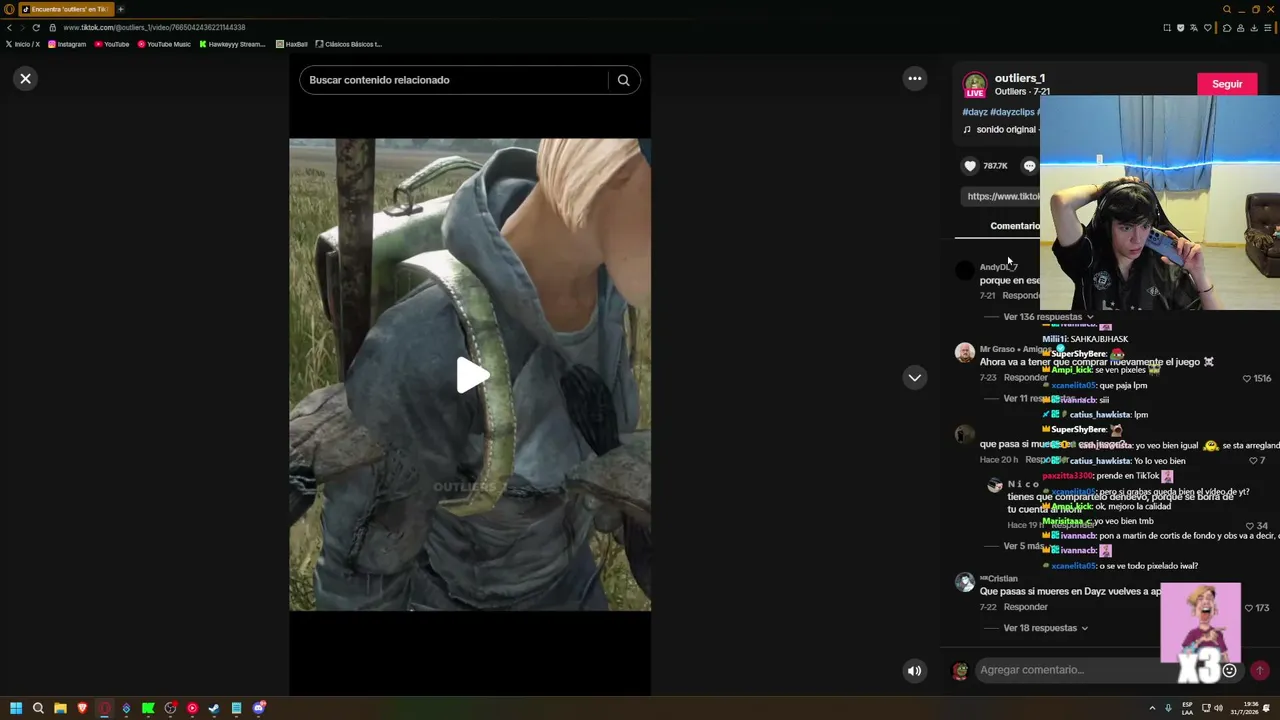Open Cristian's profile picture

point(964,582)
